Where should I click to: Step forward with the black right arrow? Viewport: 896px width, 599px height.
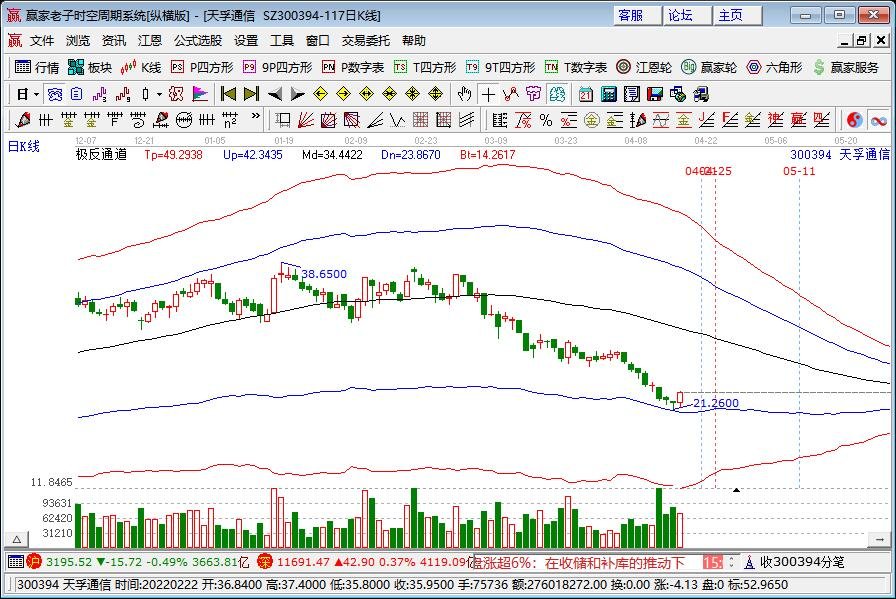[297, 94]
